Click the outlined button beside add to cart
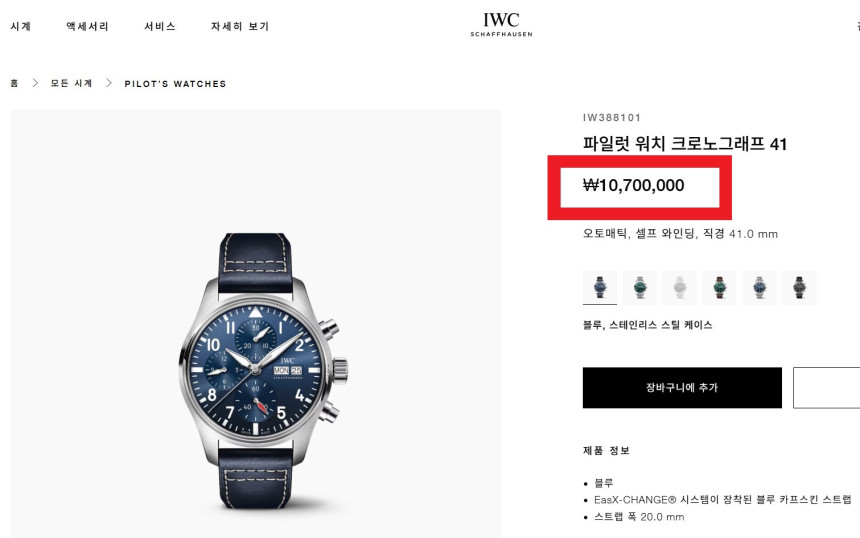 coord(826,388)
